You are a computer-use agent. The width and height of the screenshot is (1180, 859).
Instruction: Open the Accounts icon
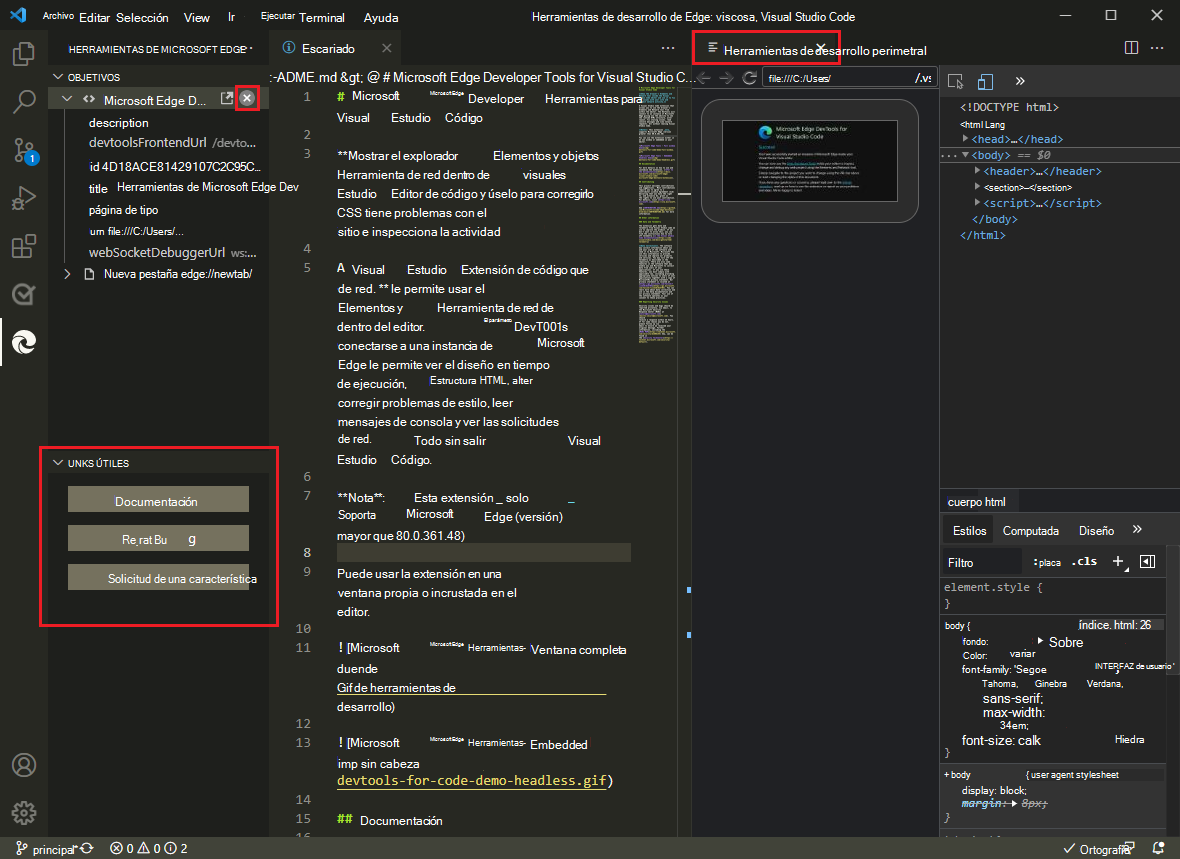(24, 765)
